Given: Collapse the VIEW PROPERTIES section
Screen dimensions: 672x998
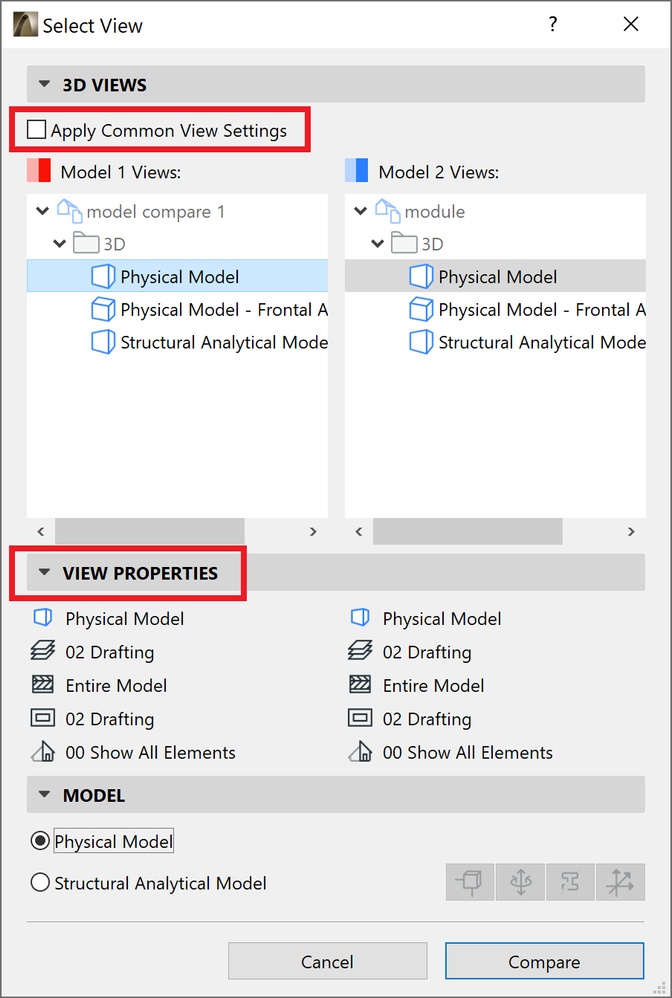Looking at the screenshot, I should tap(44, 573).
